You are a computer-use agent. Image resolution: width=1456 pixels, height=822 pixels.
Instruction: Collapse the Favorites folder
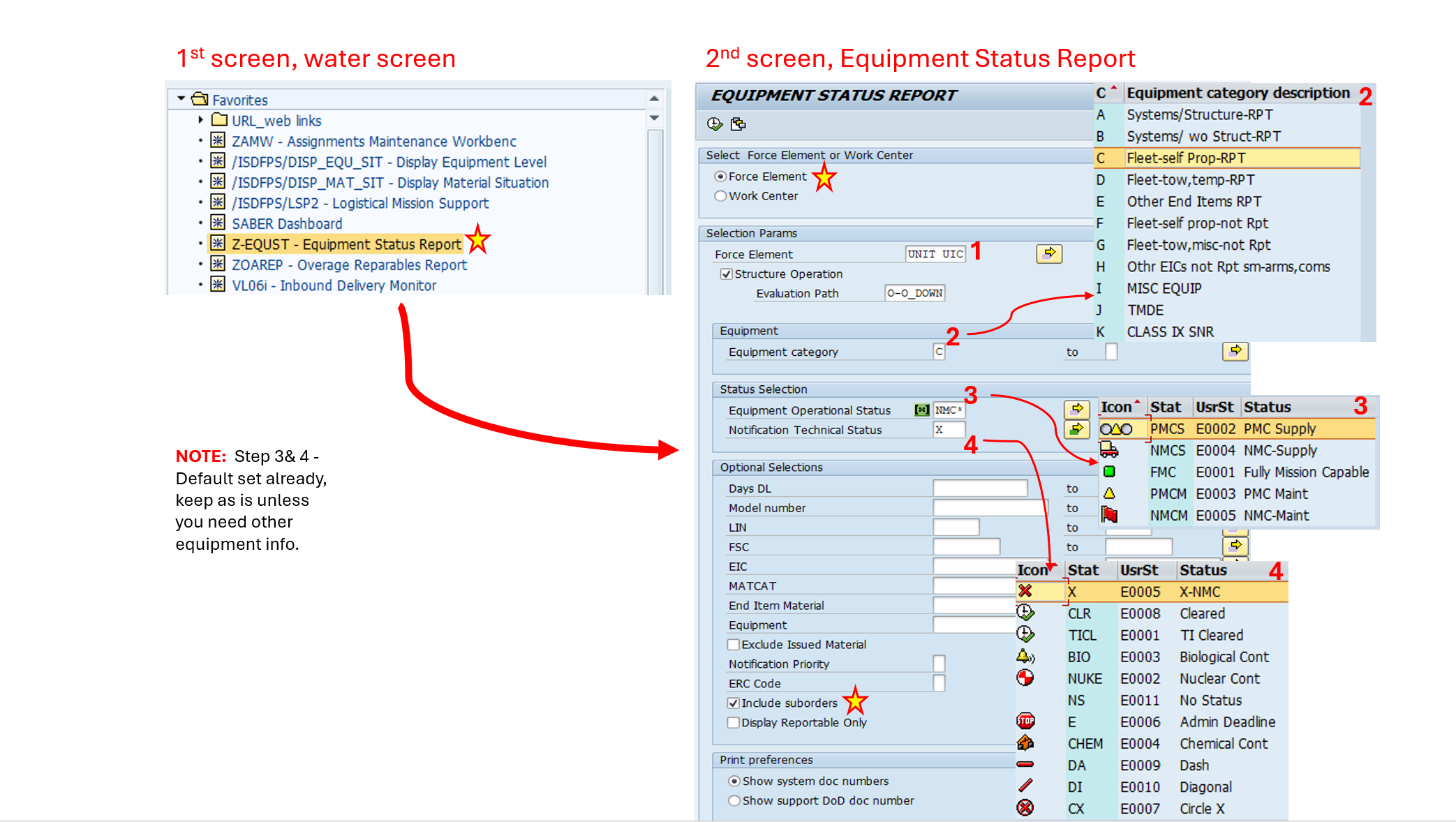(181, 99)
